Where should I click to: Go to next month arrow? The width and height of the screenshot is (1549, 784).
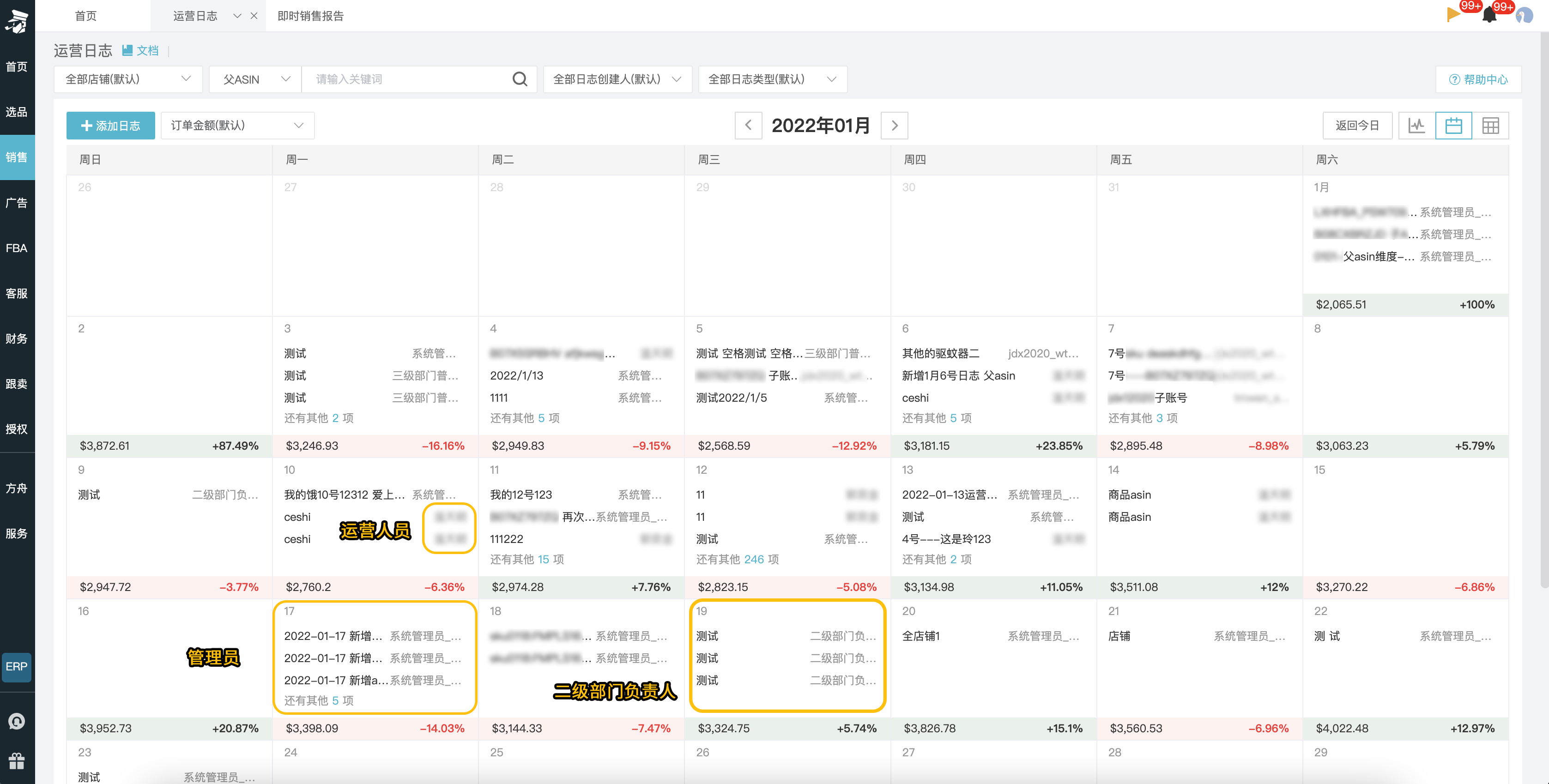point(894,125)
